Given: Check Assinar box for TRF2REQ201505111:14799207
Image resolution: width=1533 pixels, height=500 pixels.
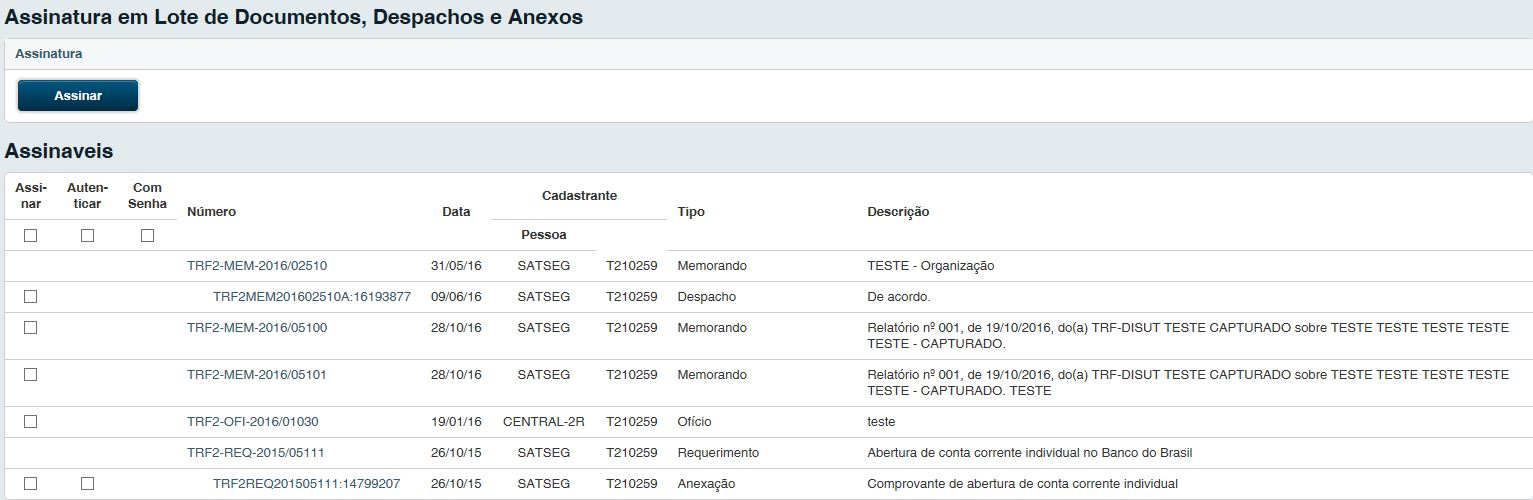Looking at the screenshot, I should click(x=30, y=484).
